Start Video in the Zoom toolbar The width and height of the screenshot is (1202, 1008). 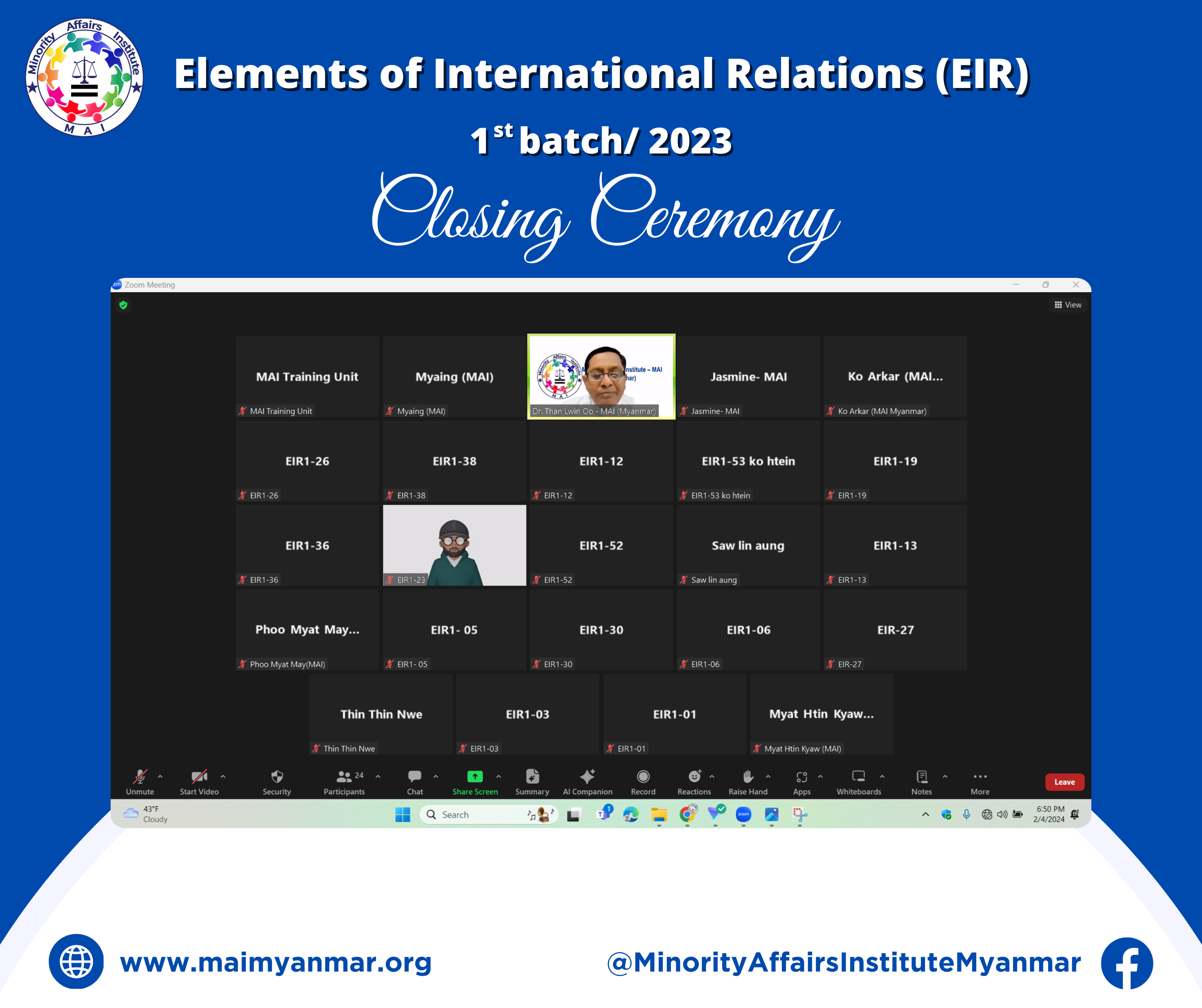199,782
